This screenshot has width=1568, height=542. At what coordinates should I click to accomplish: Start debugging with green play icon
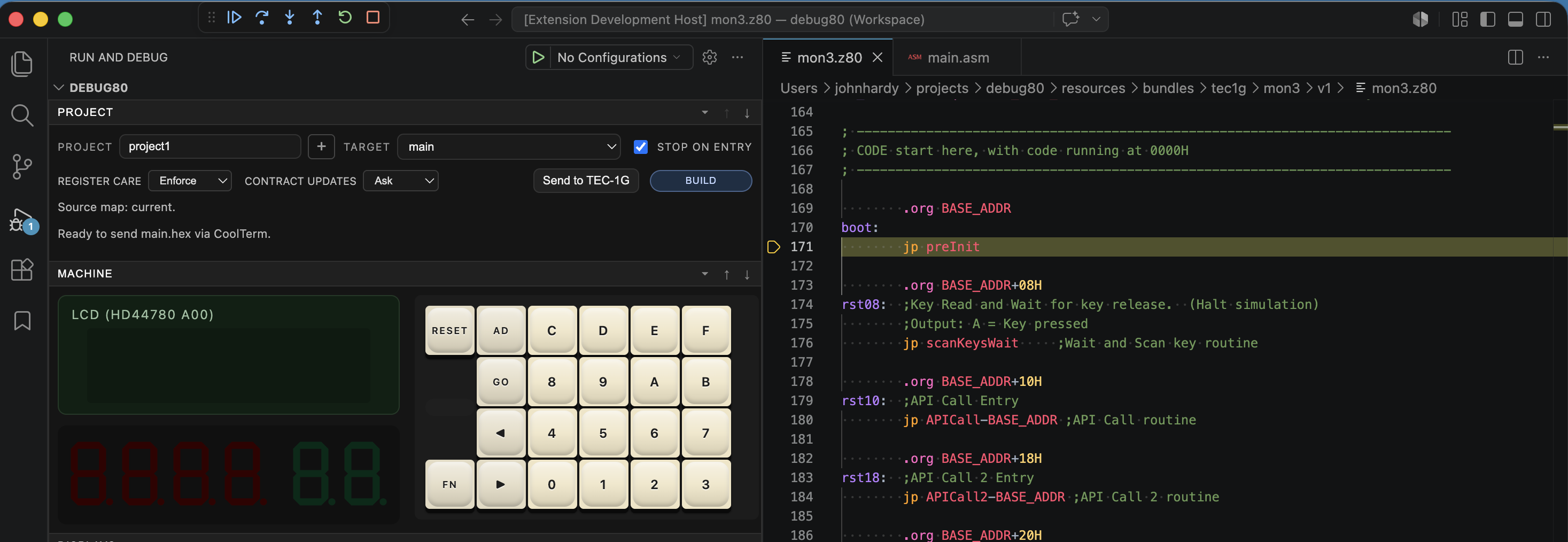pos(538,57)
